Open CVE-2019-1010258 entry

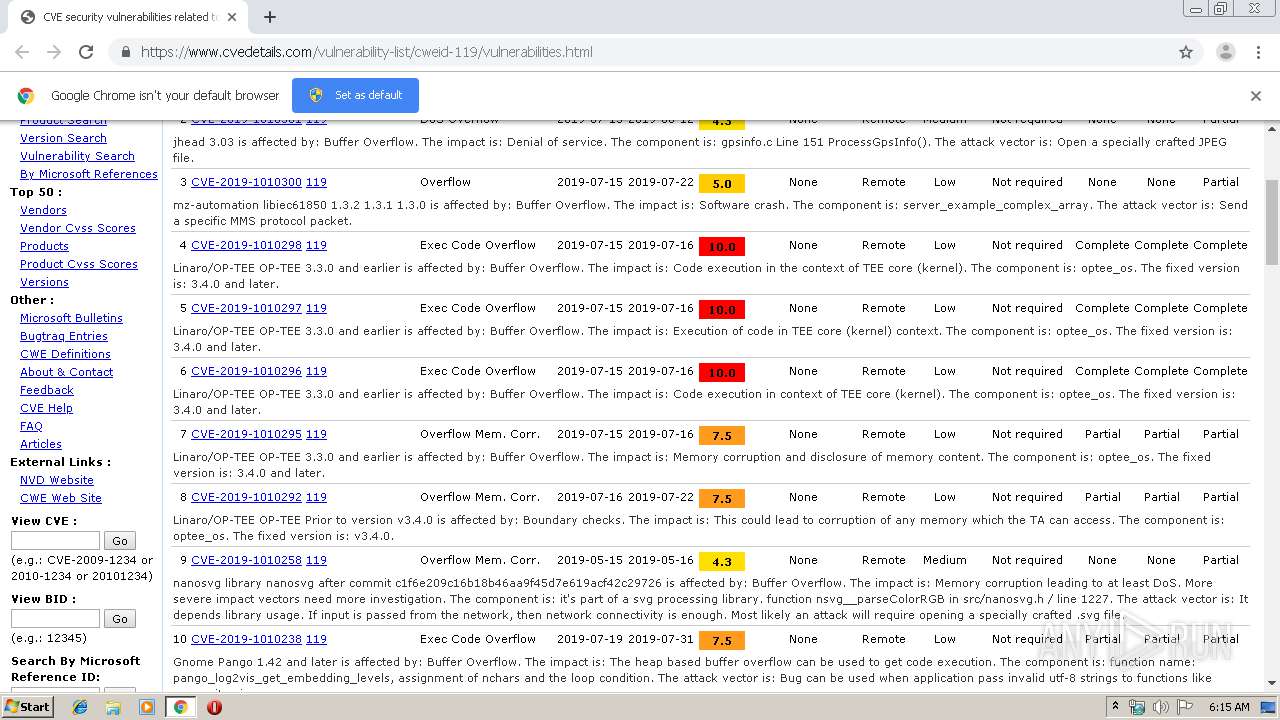click(246, 560)
